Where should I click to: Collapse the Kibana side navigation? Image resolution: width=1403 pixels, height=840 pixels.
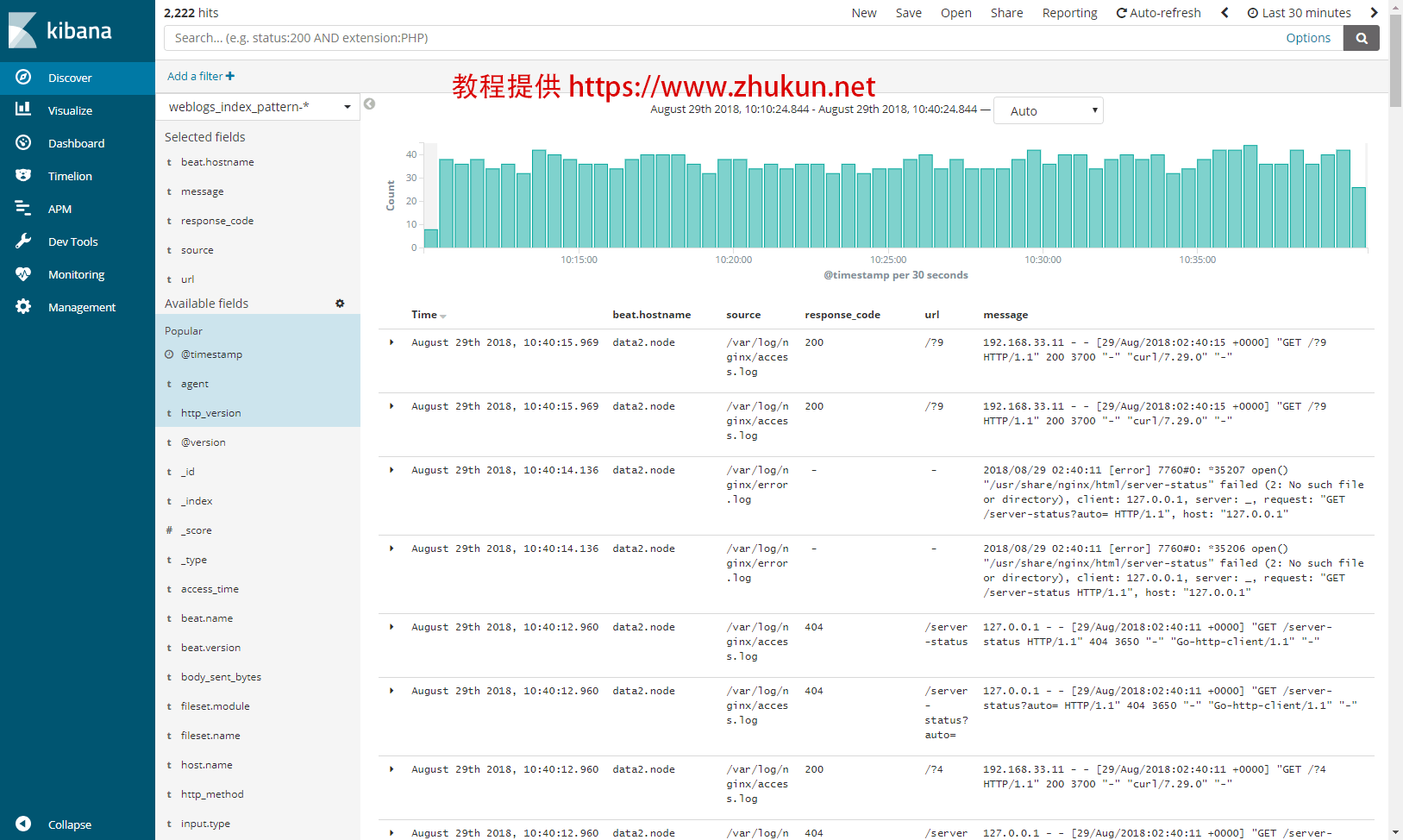(23, 824)
